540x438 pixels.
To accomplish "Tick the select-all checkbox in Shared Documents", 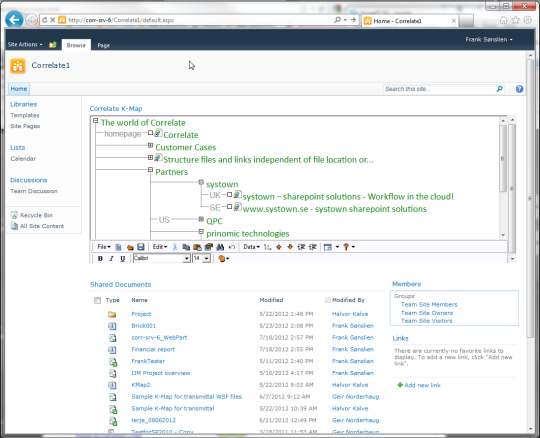I will point(97,300).
